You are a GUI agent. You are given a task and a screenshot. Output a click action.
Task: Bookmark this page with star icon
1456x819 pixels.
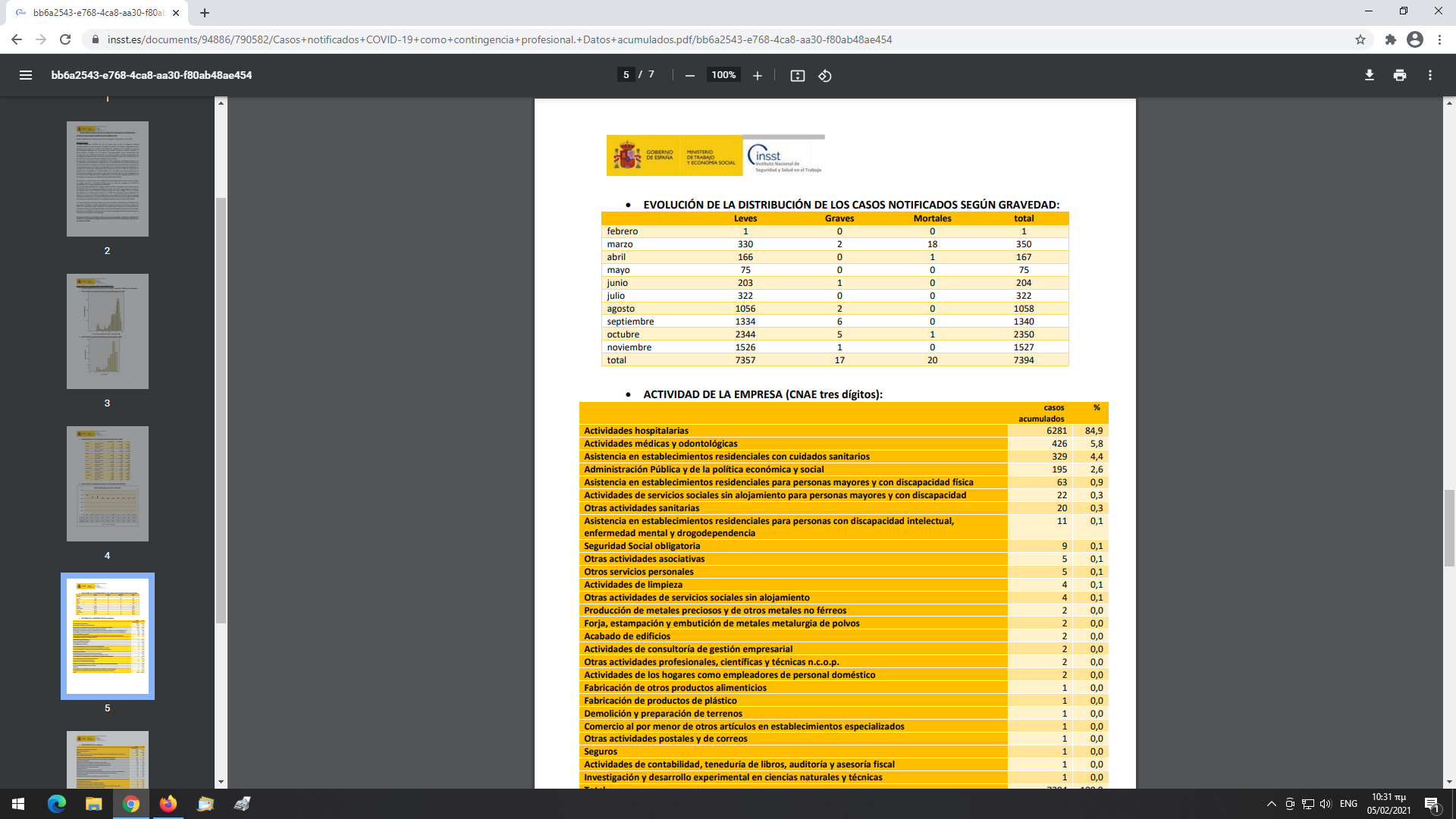tap(1360, 39)
